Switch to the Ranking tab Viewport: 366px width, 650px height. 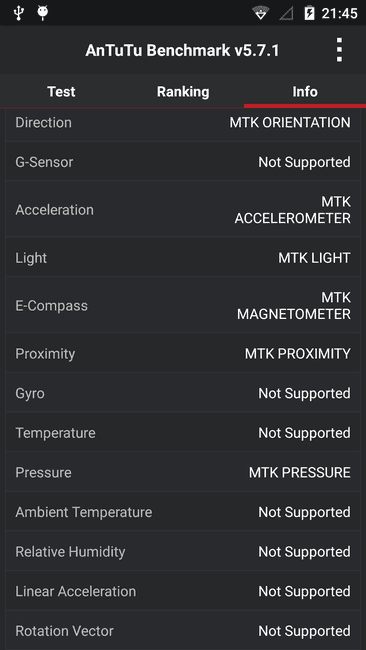click(183, 92)
